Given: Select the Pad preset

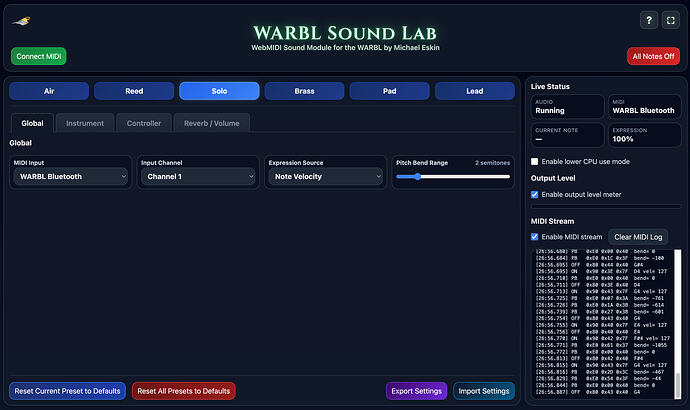Looking at the screenshot, I should point(389,91).
